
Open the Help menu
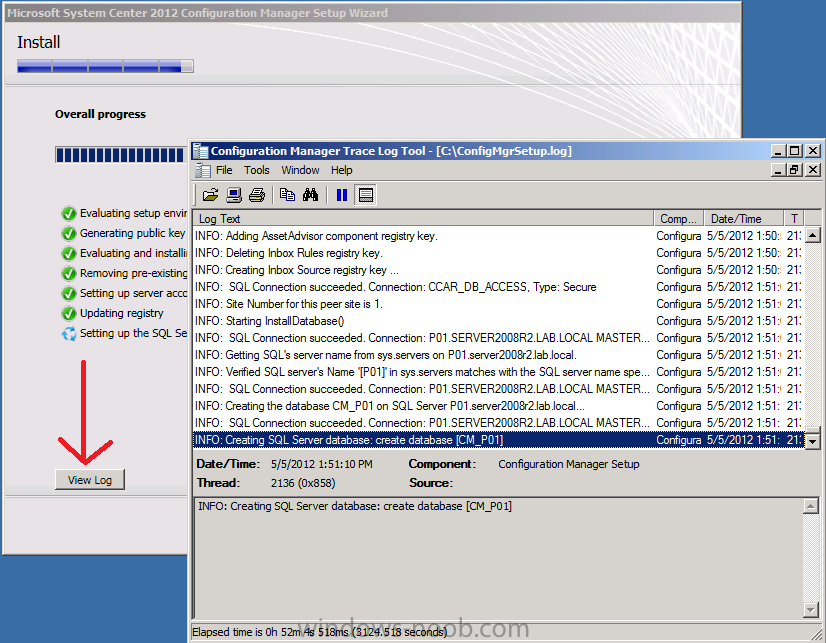coord(341,170)
